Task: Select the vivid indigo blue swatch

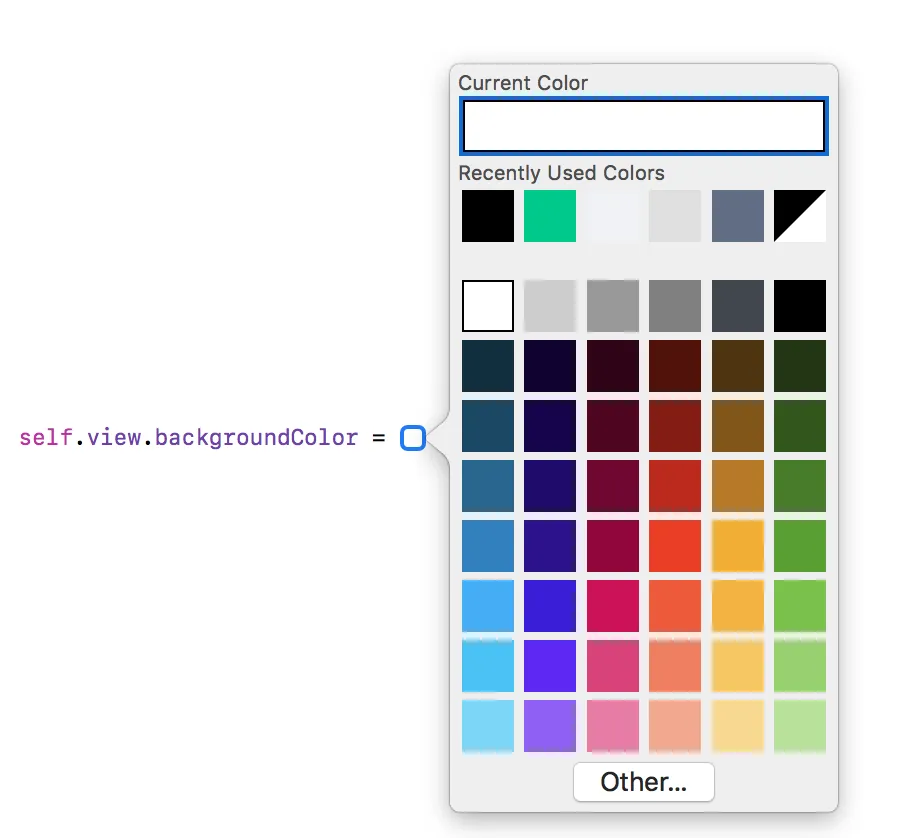Action: click(x=550, y=606)
